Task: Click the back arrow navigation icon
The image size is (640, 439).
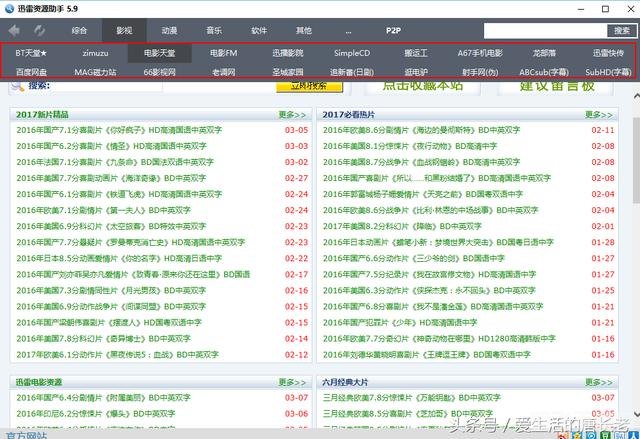Action: (14, 30)
